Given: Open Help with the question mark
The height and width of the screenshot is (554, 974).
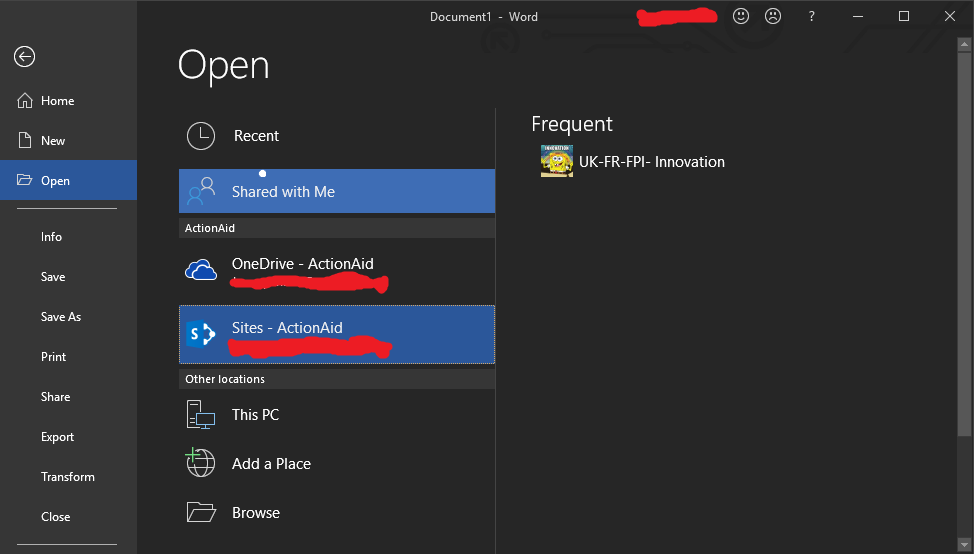Looking at the screenshot, I should [x=811, y=17].
